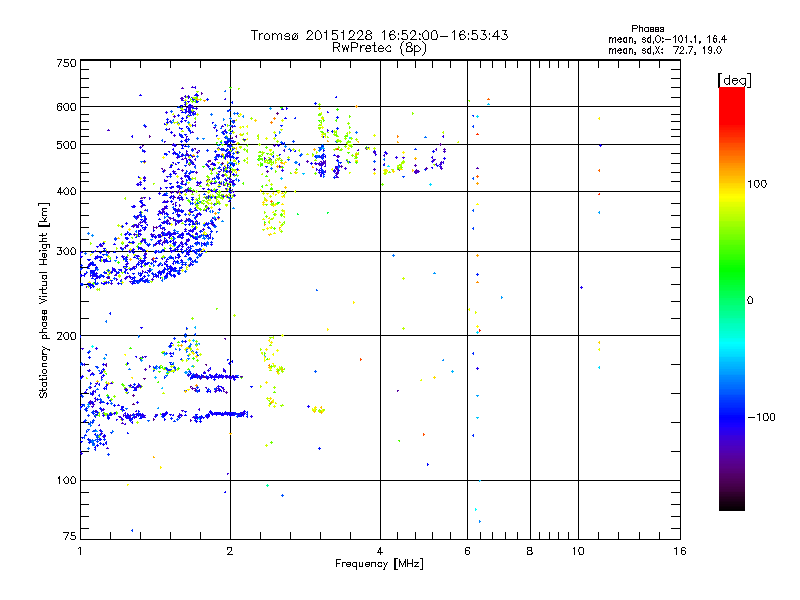Click the x-axis tick label '6'

click(467, 551)
